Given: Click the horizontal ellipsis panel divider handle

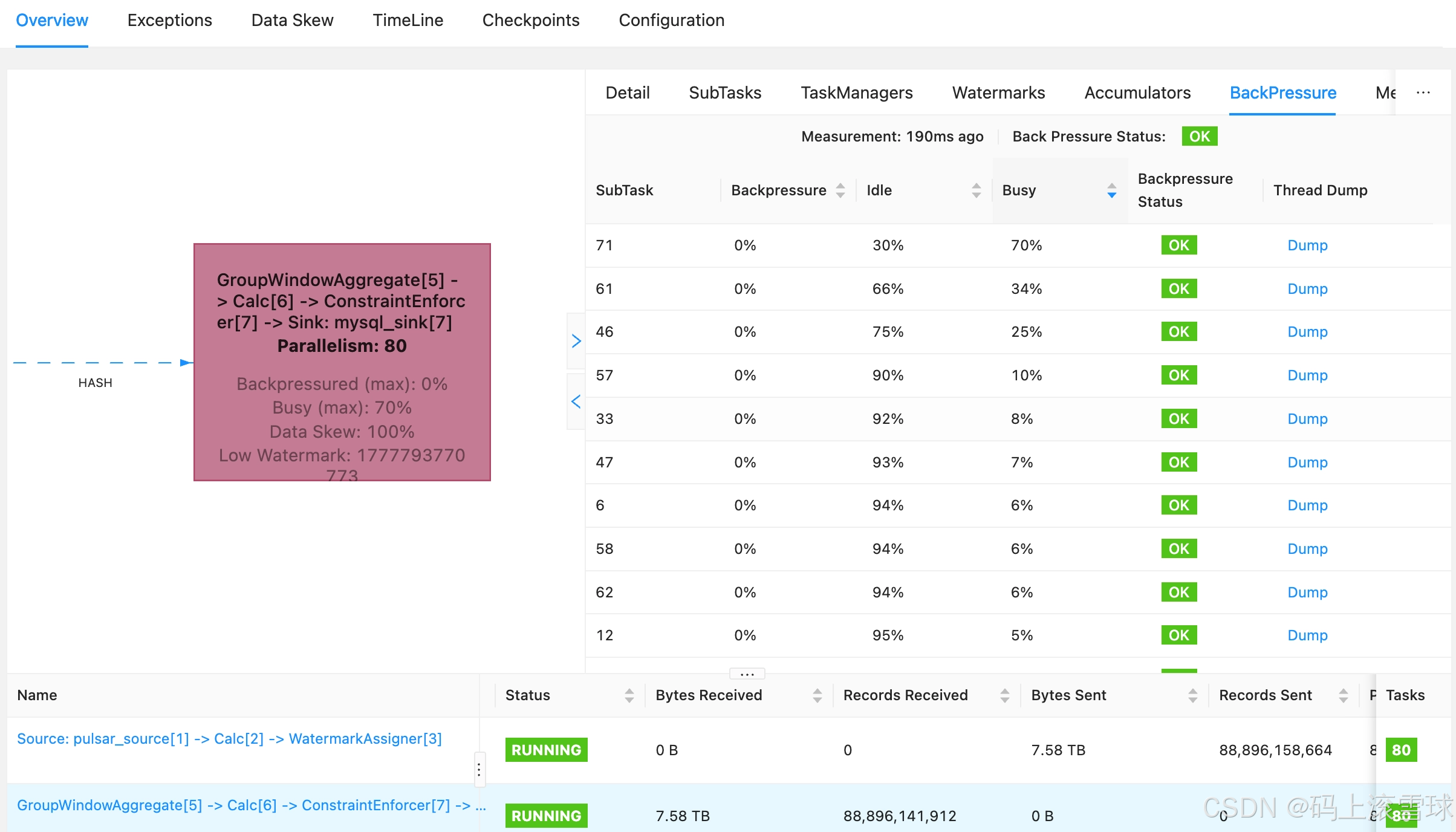Looking at the screenshot, I should [x=747, y=674].
